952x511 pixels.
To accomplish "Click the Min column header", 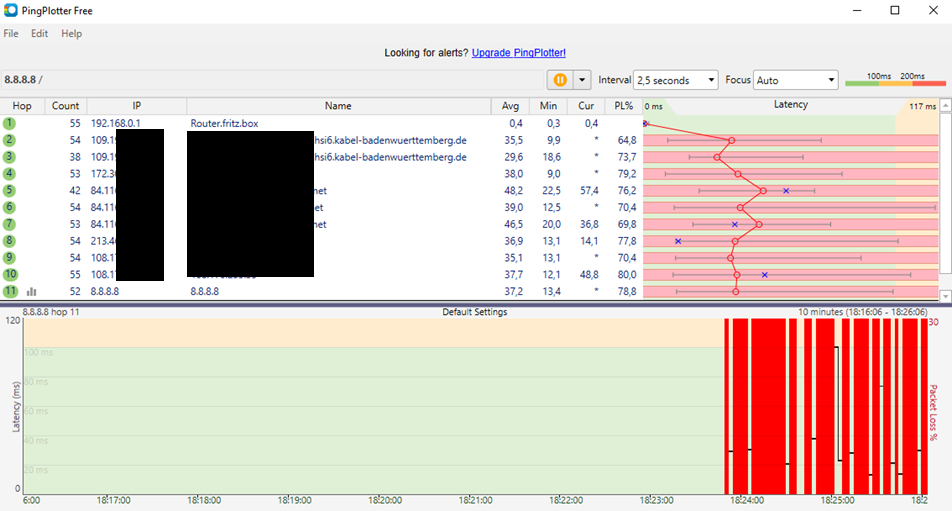I will 548,106.
